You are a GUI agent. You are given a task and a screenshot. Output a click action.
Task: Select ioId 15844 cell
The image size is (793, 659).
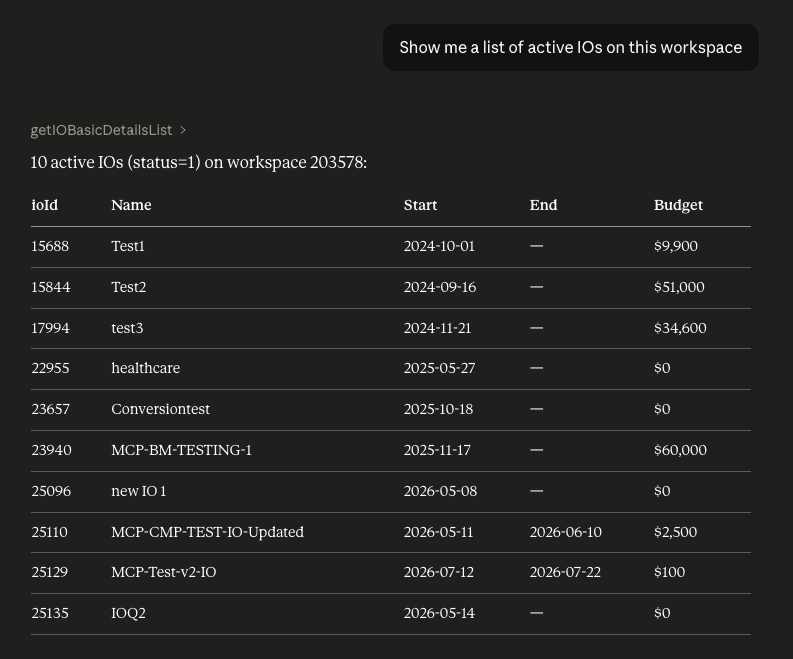coord(51,287)
